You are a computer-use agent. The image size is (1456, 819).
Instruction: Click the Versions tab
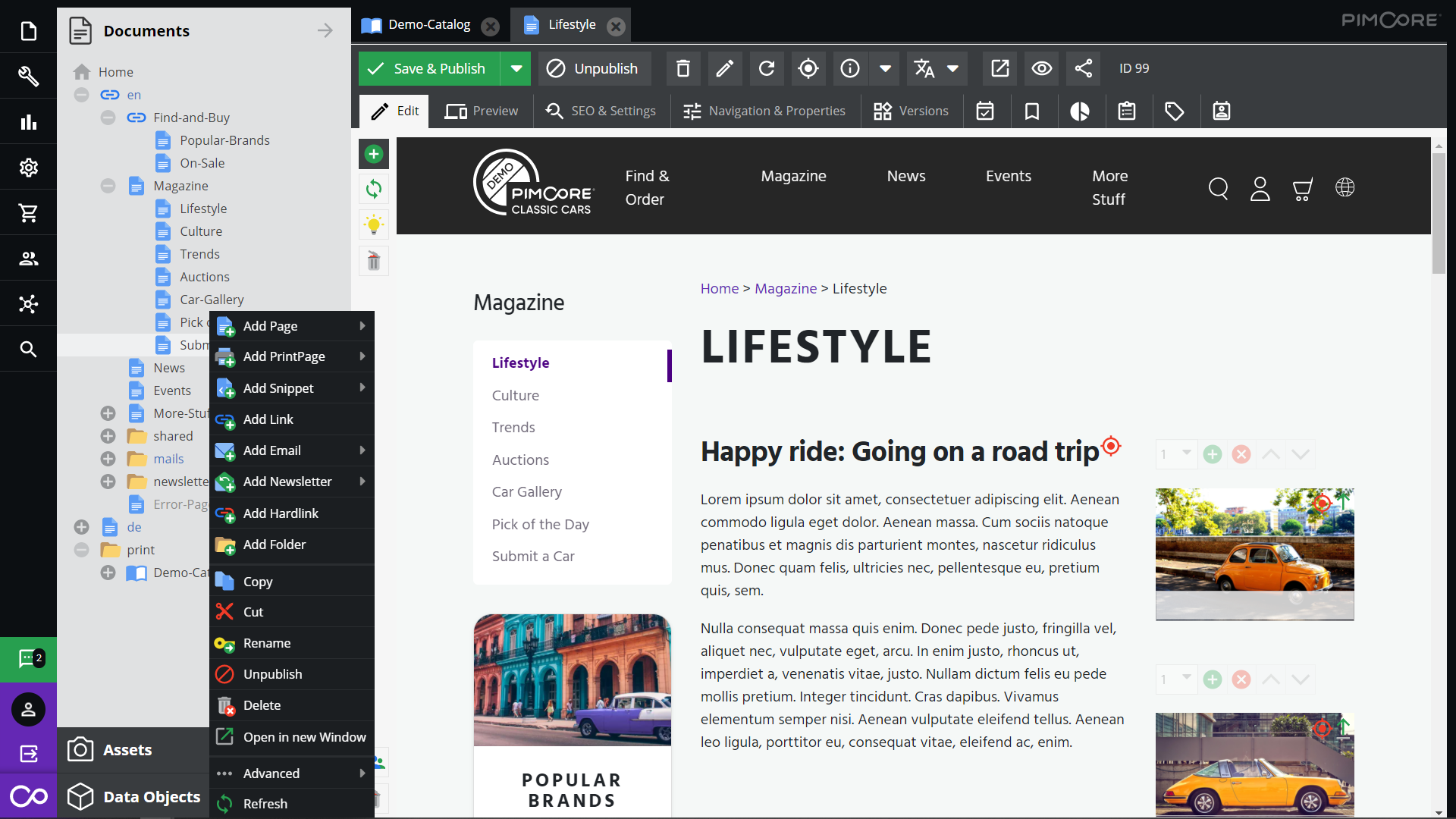[909, 111]
